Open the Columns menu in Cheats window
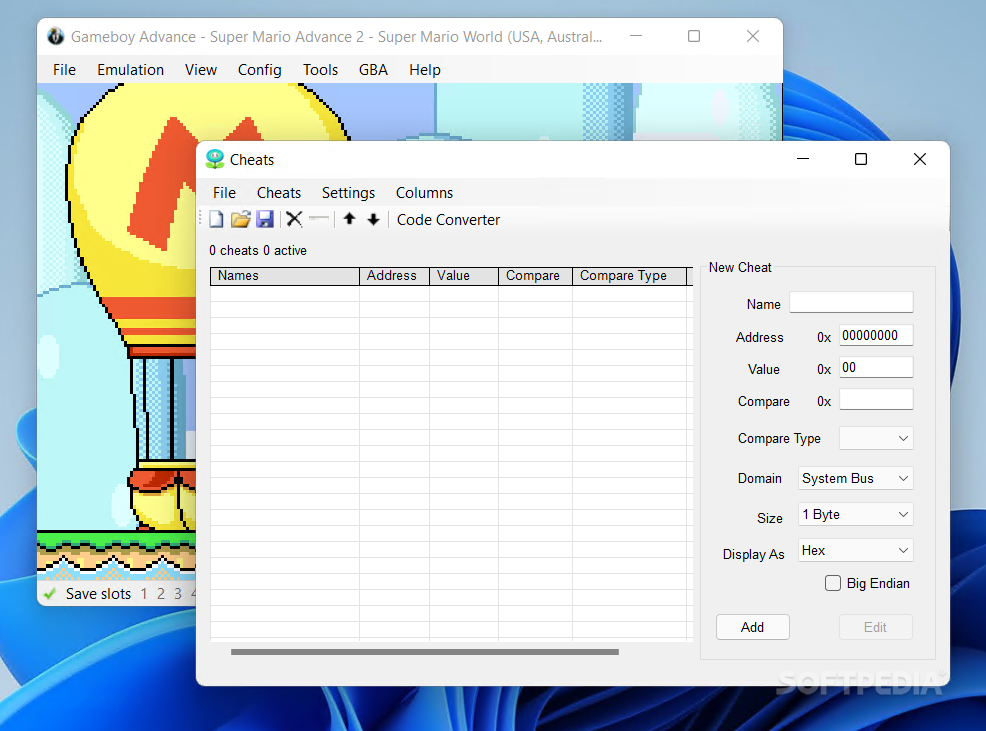This screenshot has height=731, width=986. [424, 193]
